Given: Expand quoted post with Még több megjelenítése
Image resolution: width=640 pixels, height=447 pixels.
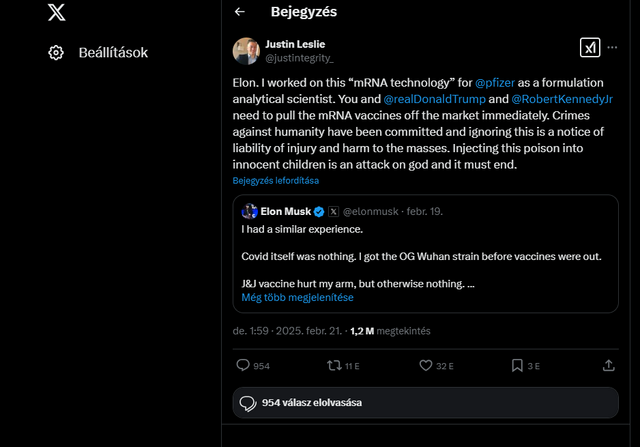Looking at the screenshot, I should 297,297.
